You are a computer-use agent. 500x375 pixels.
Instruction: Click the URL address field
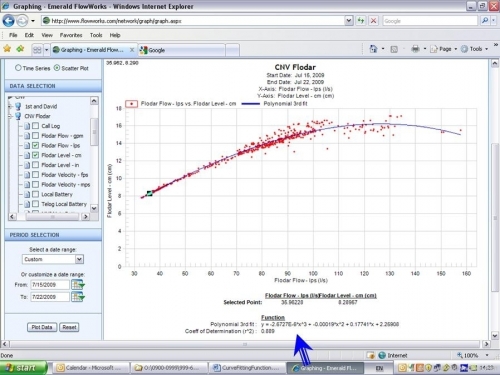(197, 21)
